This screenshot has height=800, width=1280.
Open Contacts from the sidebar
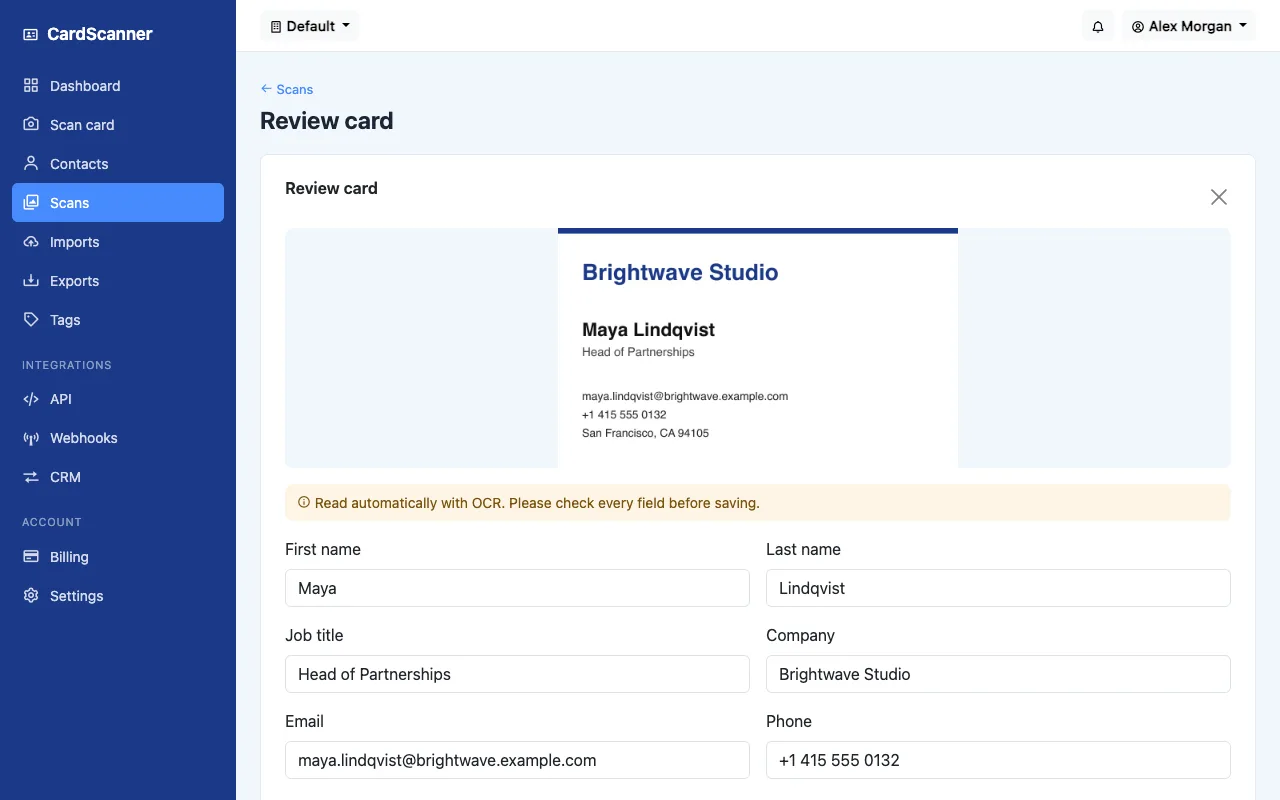pos(118,164)
